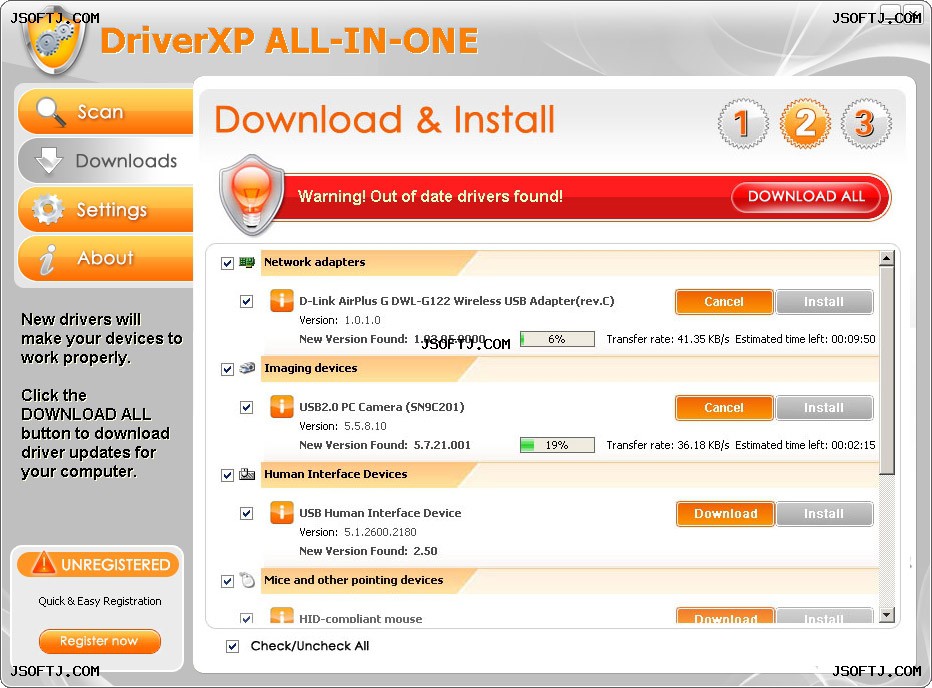The image size is (932, 688).
Task: Click "Estimated time left: 00:09:50"
Action: click(805, 339)
